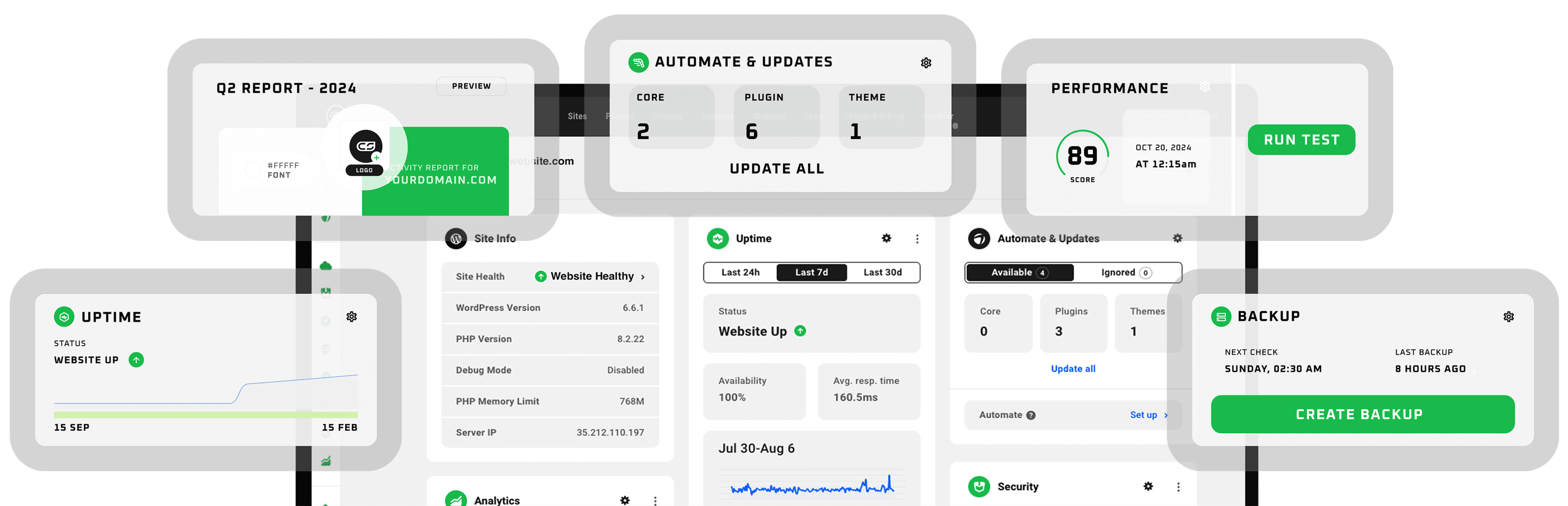Switch to the Ignored updates toggle

click(1125, 273)
